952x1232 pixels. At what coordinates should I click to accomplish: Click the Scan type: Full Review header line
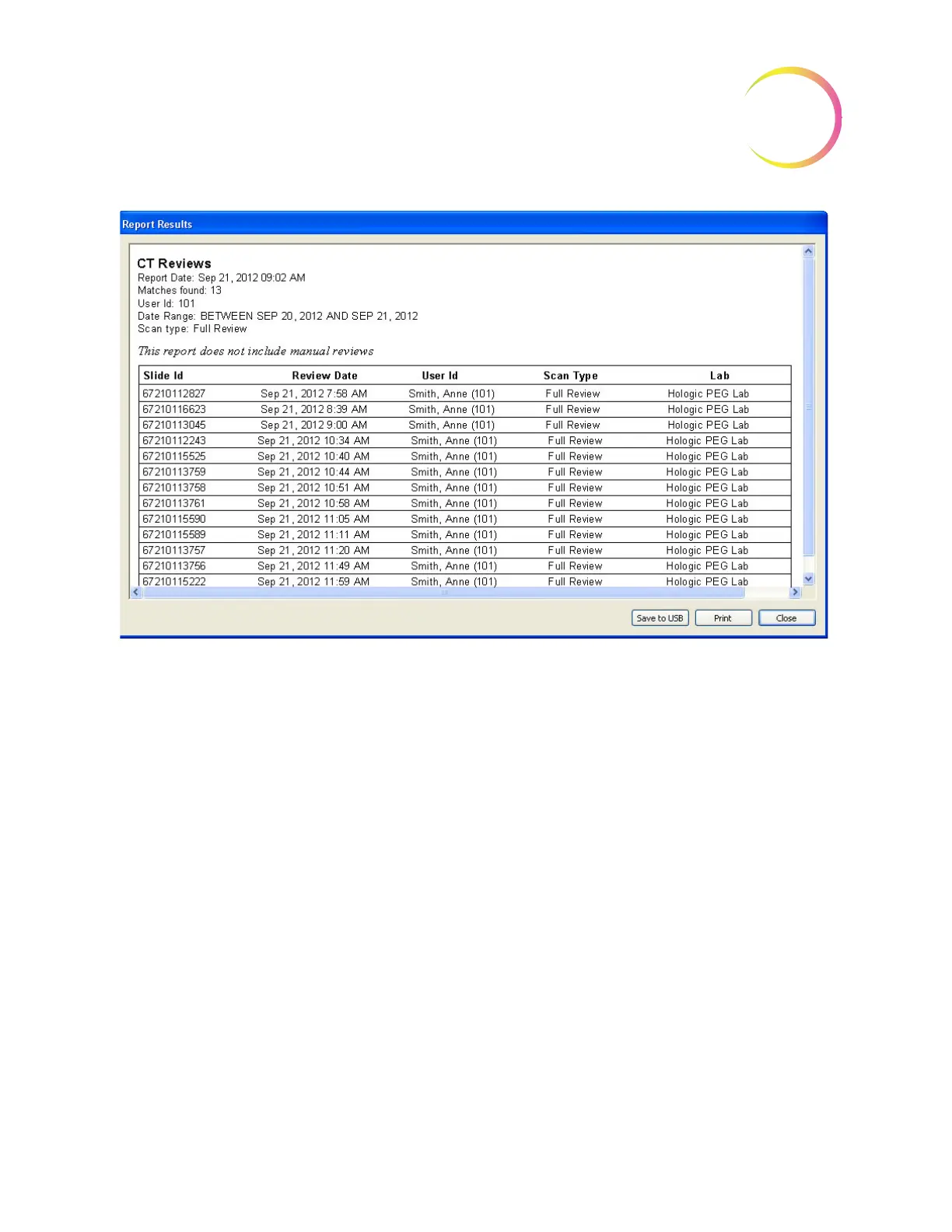click(x=192, y=329)
